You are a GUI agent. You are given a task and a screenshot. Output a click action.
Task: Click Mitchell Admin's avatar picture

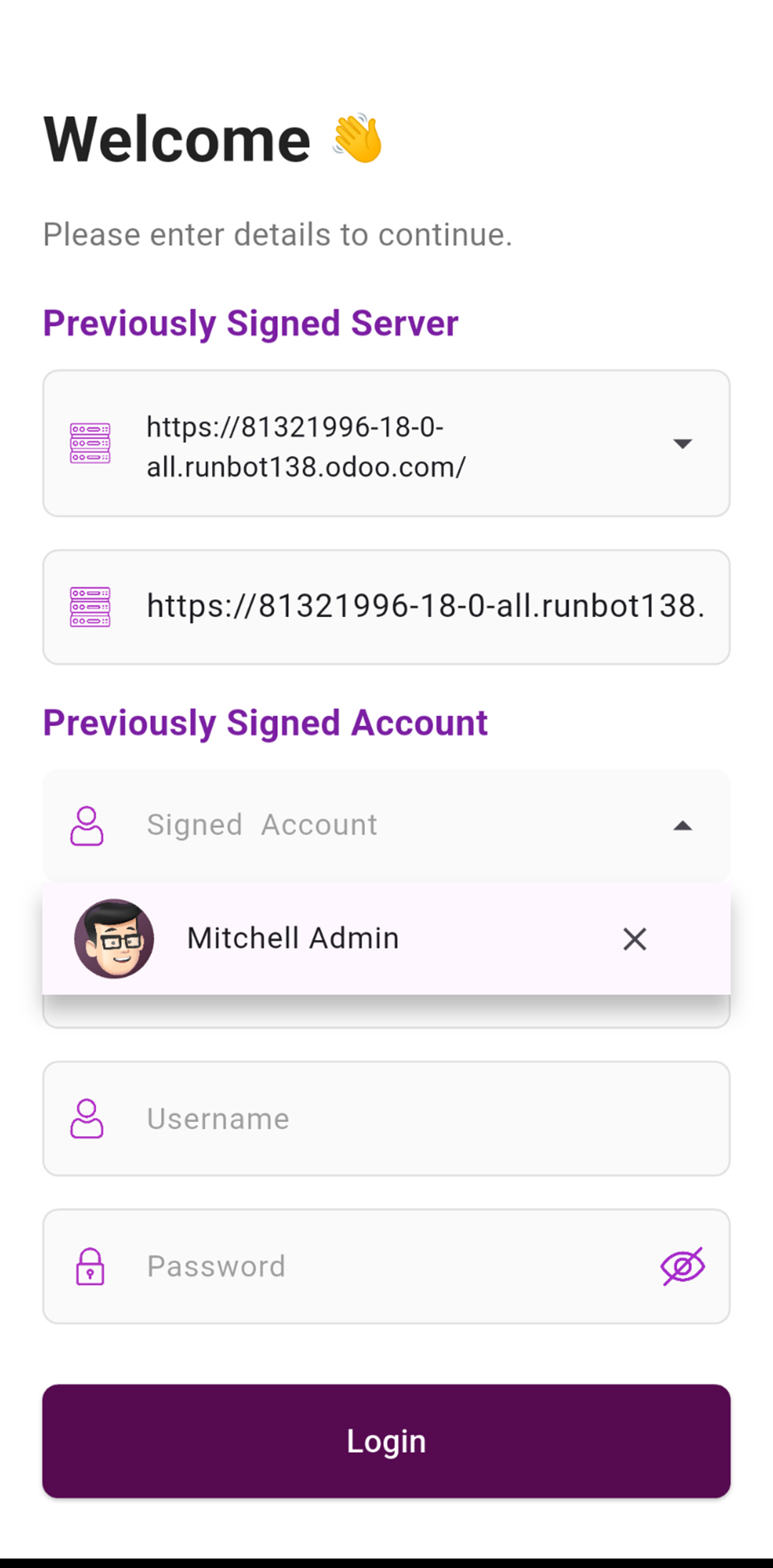(x=115, y=939)
